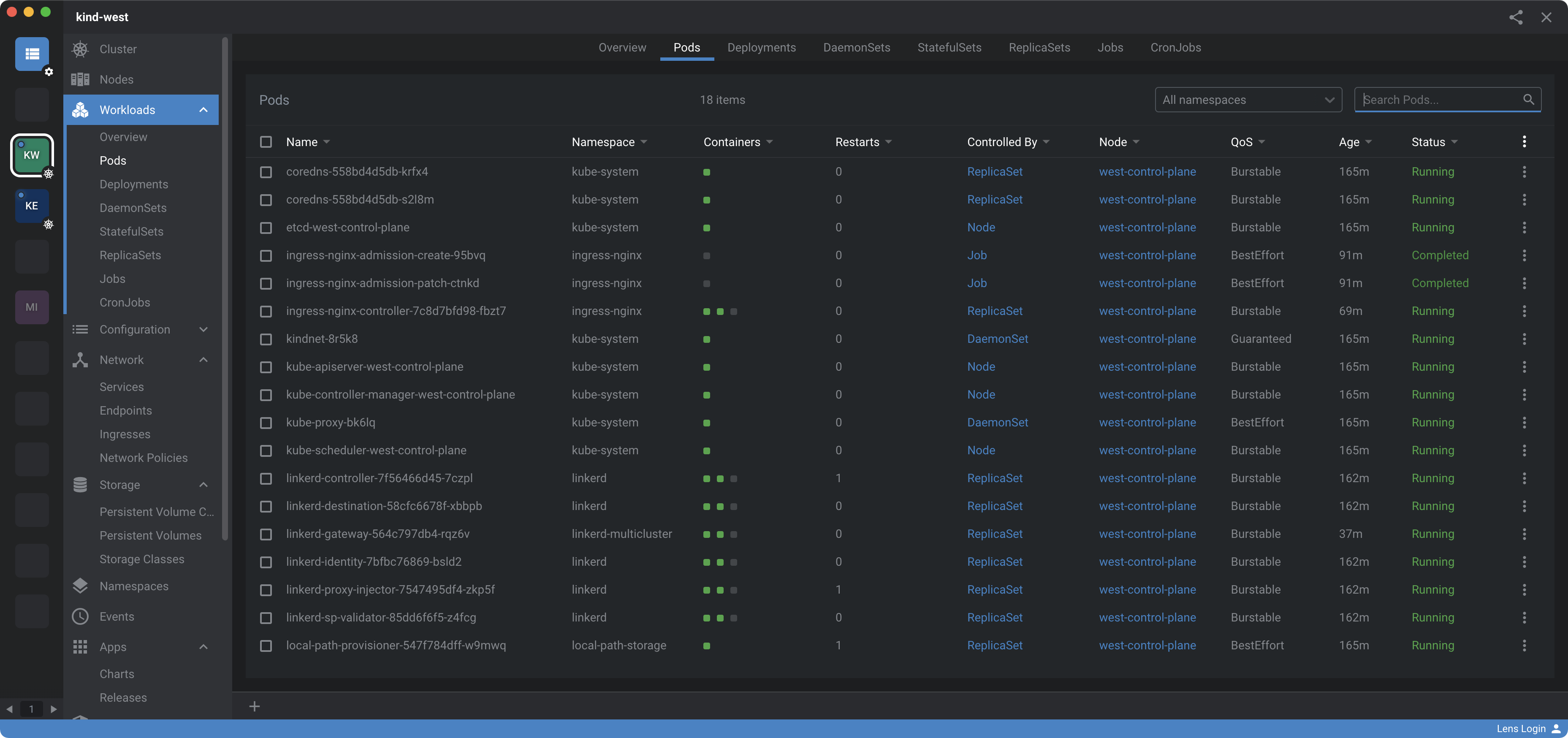Sort pods by Name column arrow
This screenshot has width=1568, height=738.
327,142
